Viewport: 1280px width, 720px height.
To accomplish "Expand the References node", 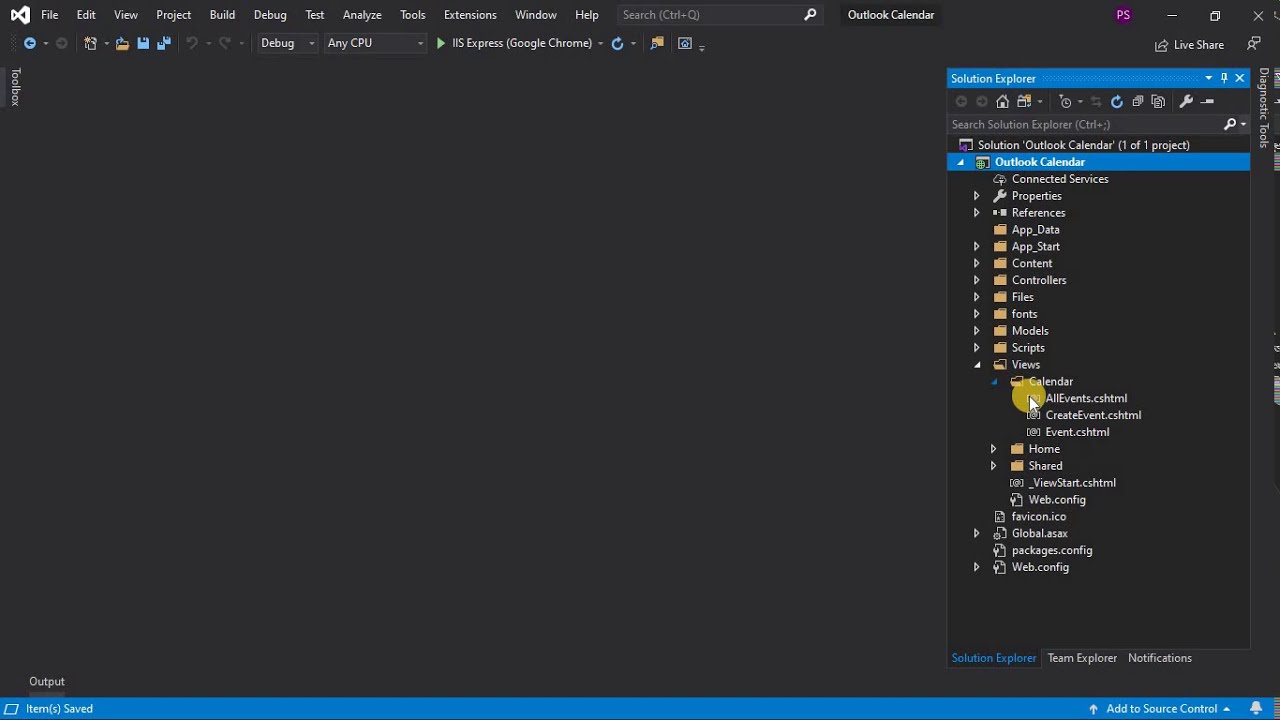I will click(977, 213).
